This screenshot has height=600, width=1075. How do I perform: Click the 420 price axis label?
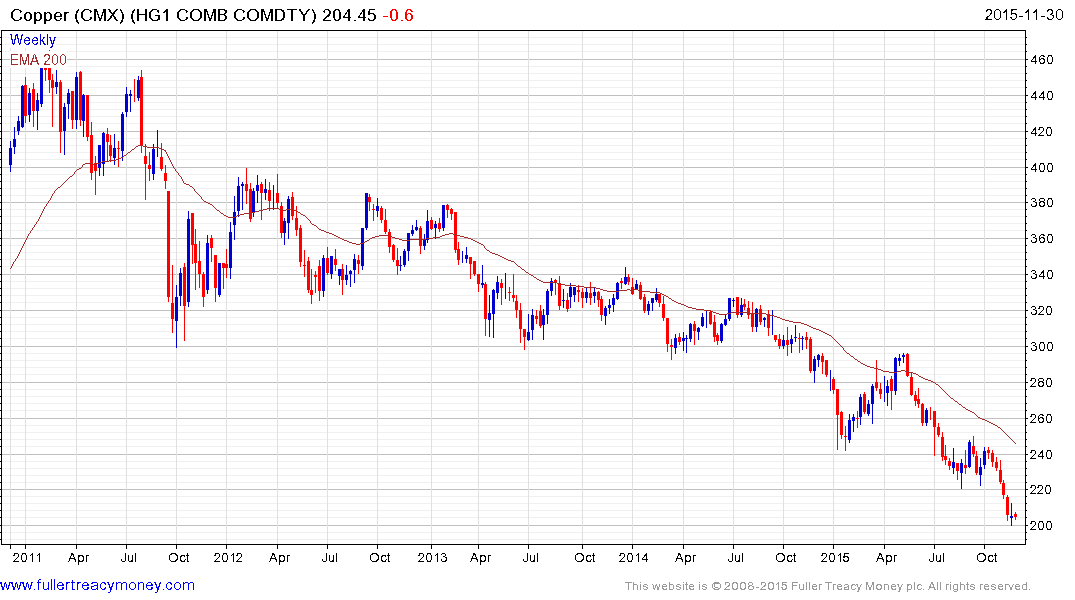point(1041,132)
